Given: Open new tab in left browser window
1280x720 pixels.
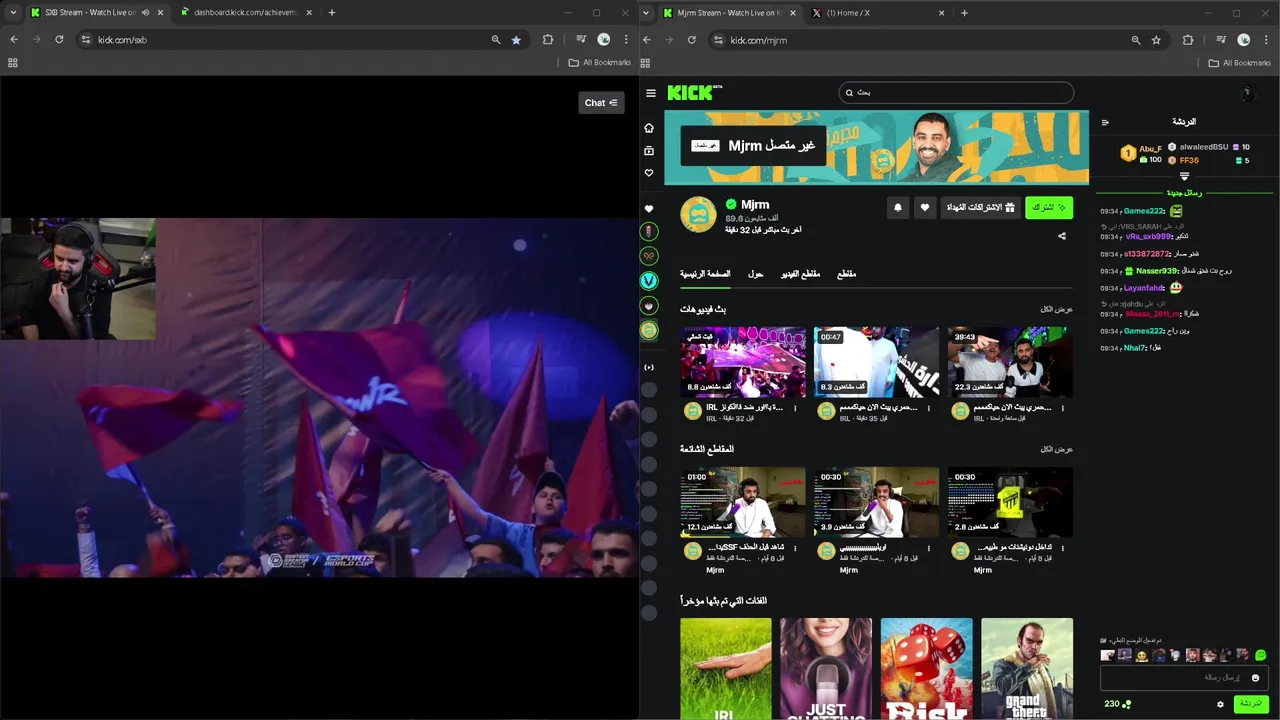Looking at the screenshot, I should 332,13.
